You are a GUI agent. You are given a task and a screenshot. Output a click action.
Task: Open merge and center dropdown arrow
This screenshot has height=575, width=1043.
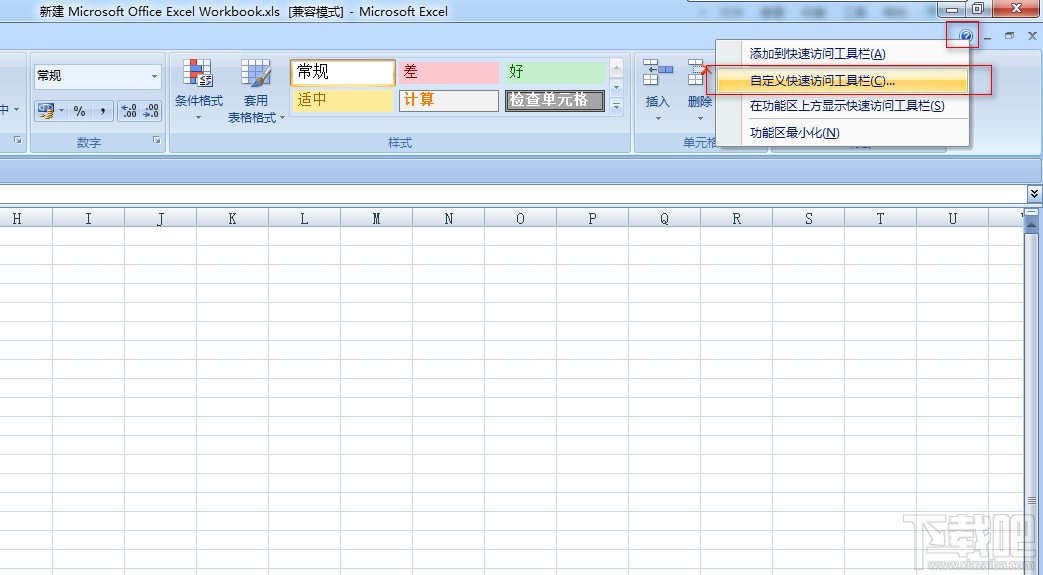pyautogui.click(x=17, y=110)
